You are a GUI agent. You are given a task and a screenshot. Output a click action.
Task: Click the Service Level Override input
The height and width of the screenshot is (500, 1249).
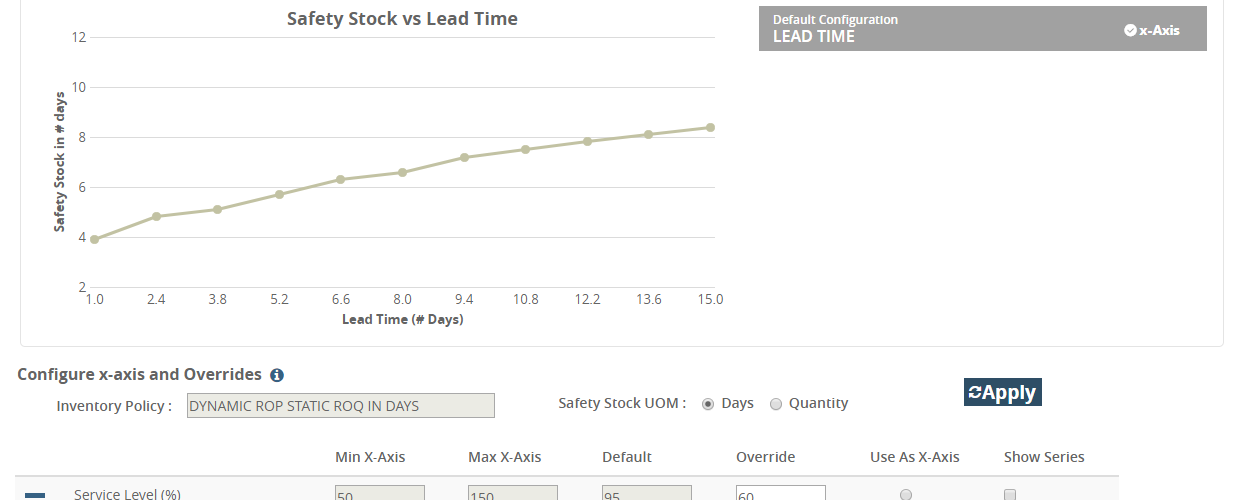[x=780, y=493]
